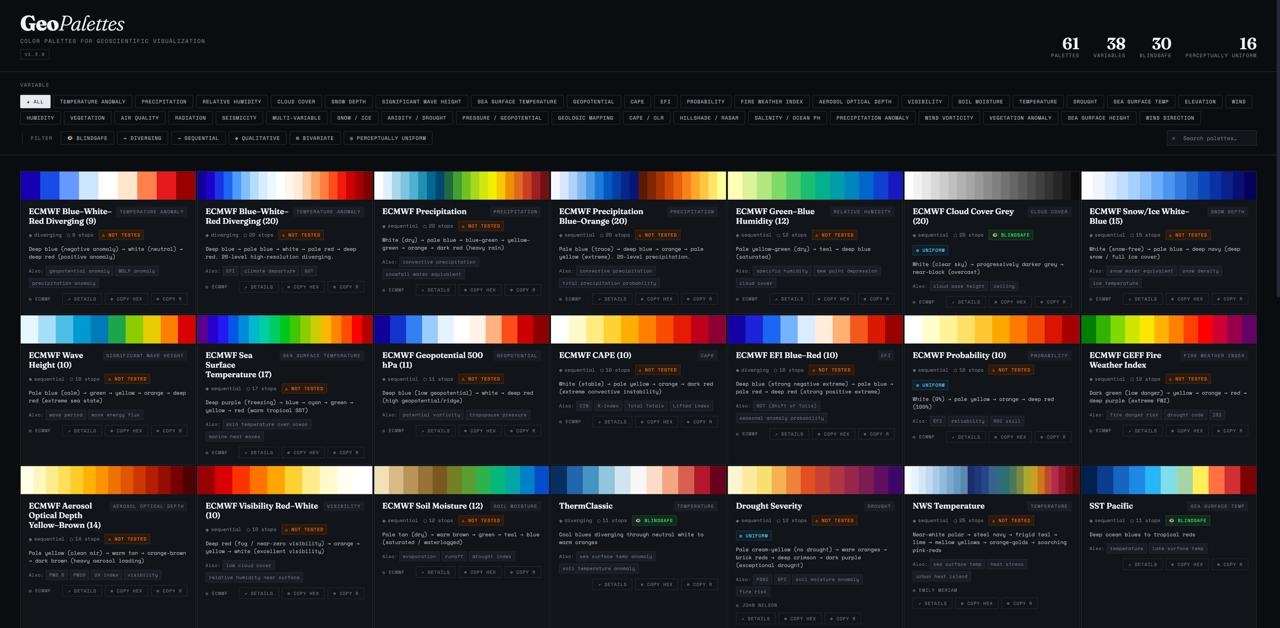The width and height of the screenshot is (1280, 628).
Task: Copy Hex for Drought Severity card
Action: coord(799,619)
